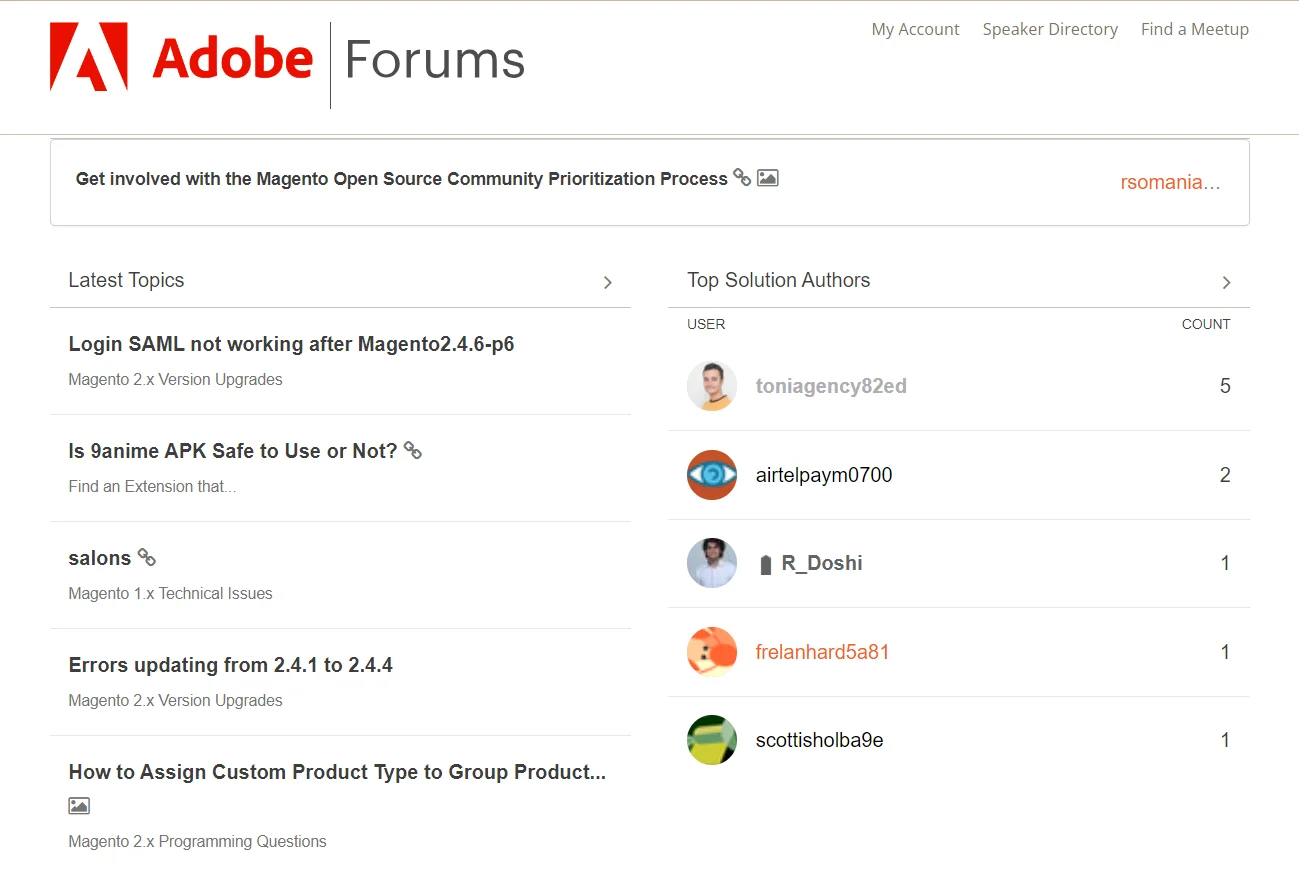This screenshot has height=894, width=1299.
Task: Open the Speaker Directory page
Action: tap(1050, 29)
